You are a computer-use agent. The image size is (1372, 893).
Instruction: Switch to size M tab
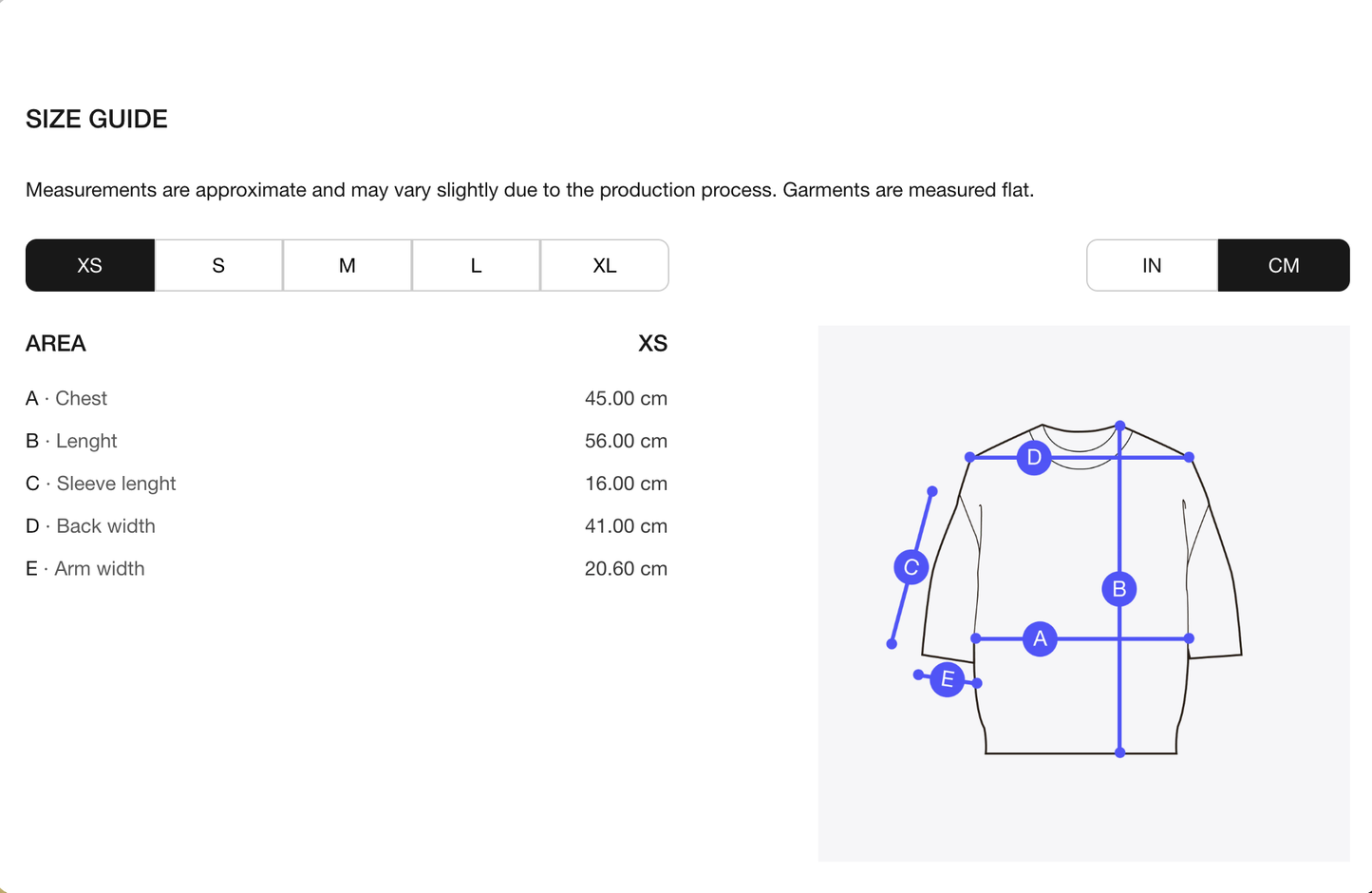[x=348, y=265]
